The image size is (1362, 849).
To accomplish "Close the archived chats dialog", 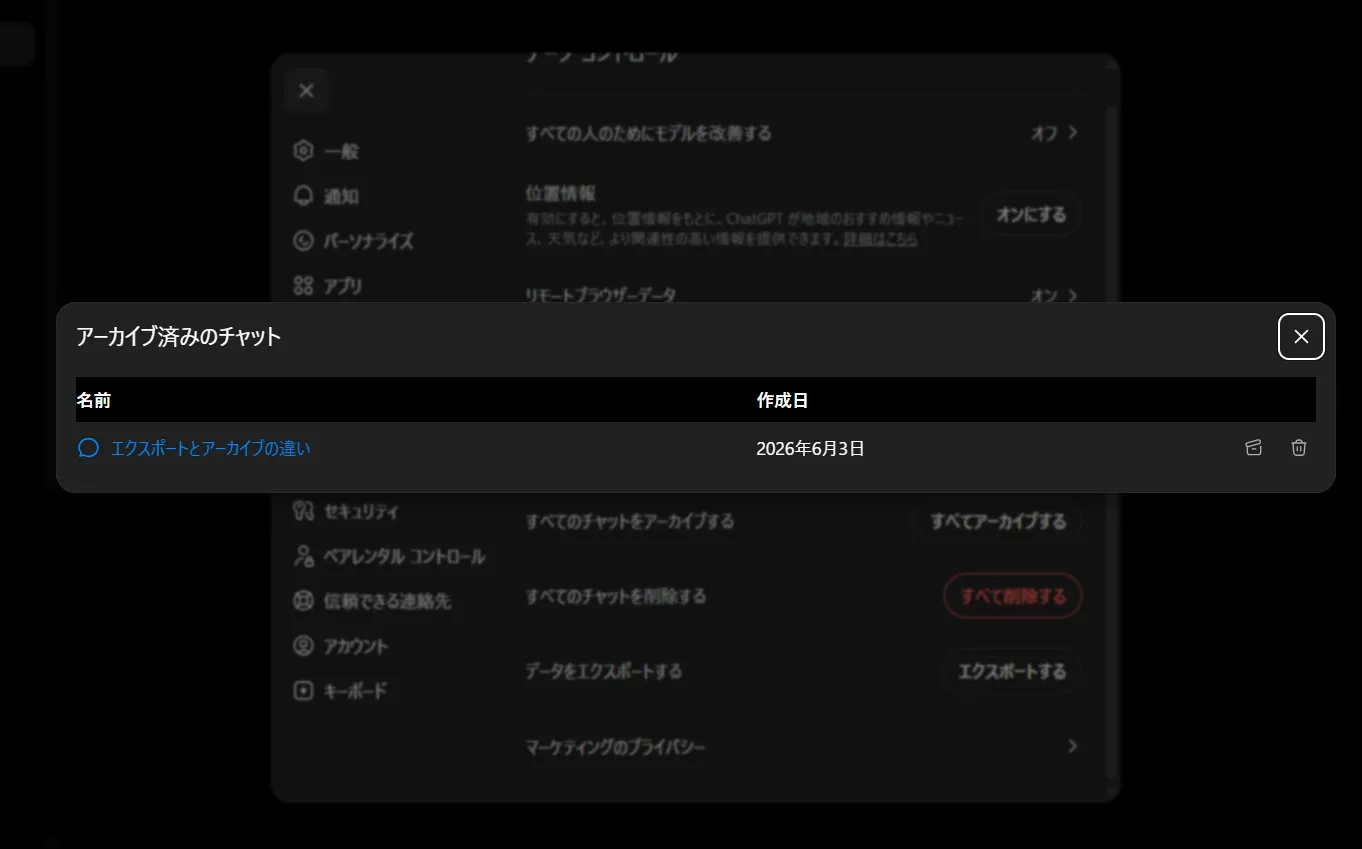I will (x=1301, y=336).
